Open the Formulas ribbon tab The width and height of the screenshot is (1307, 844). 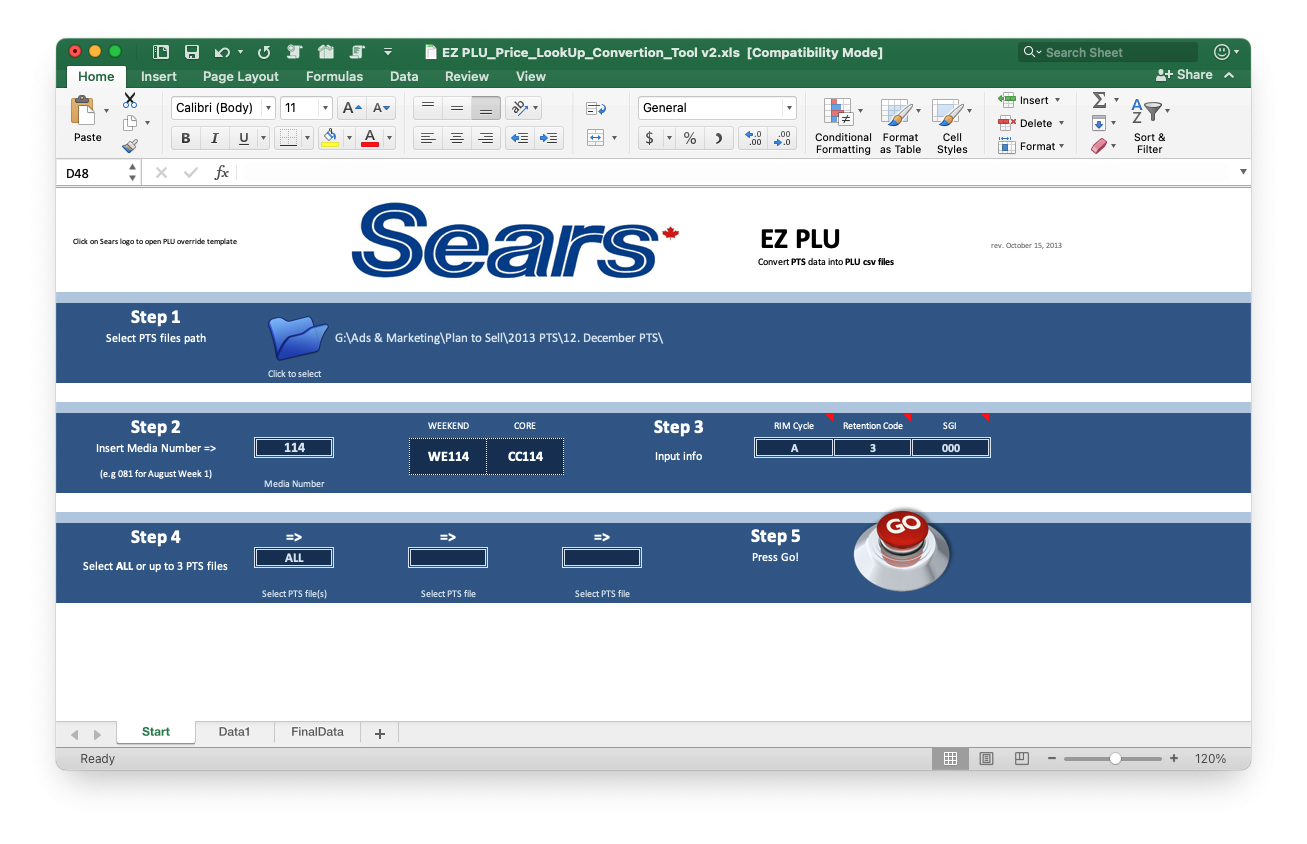pos(334,76)
